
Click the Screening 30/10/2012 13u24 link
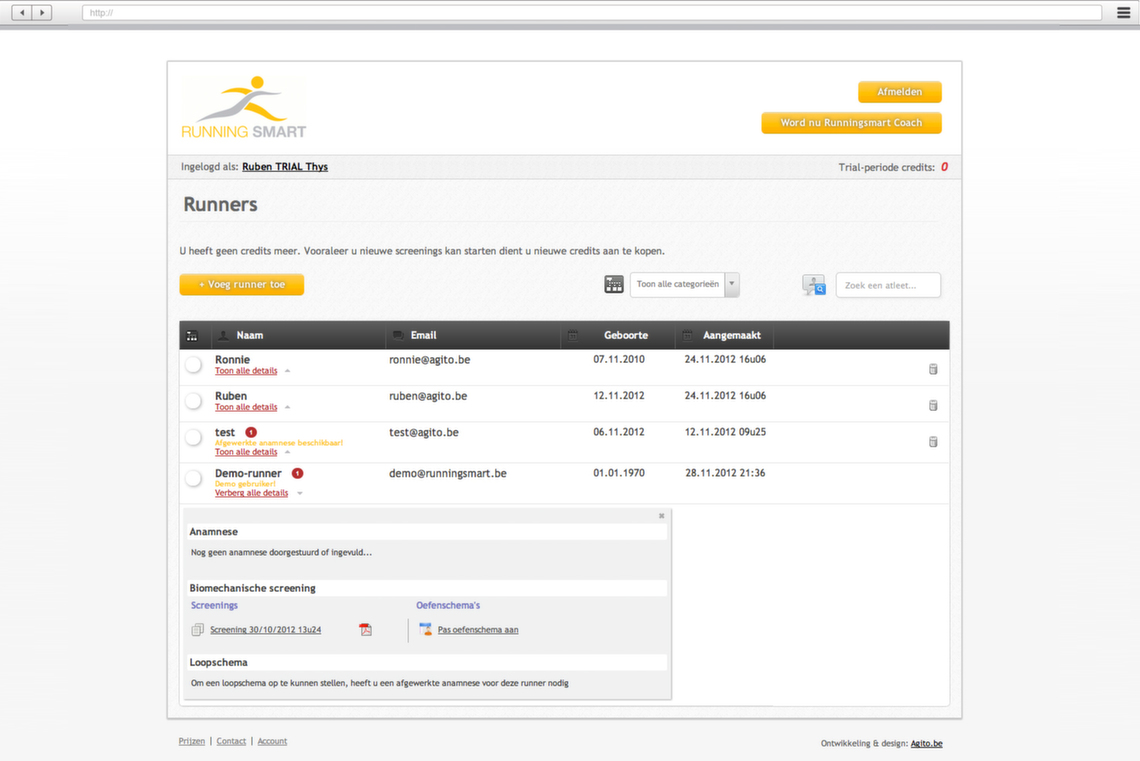tap(265, 630)
